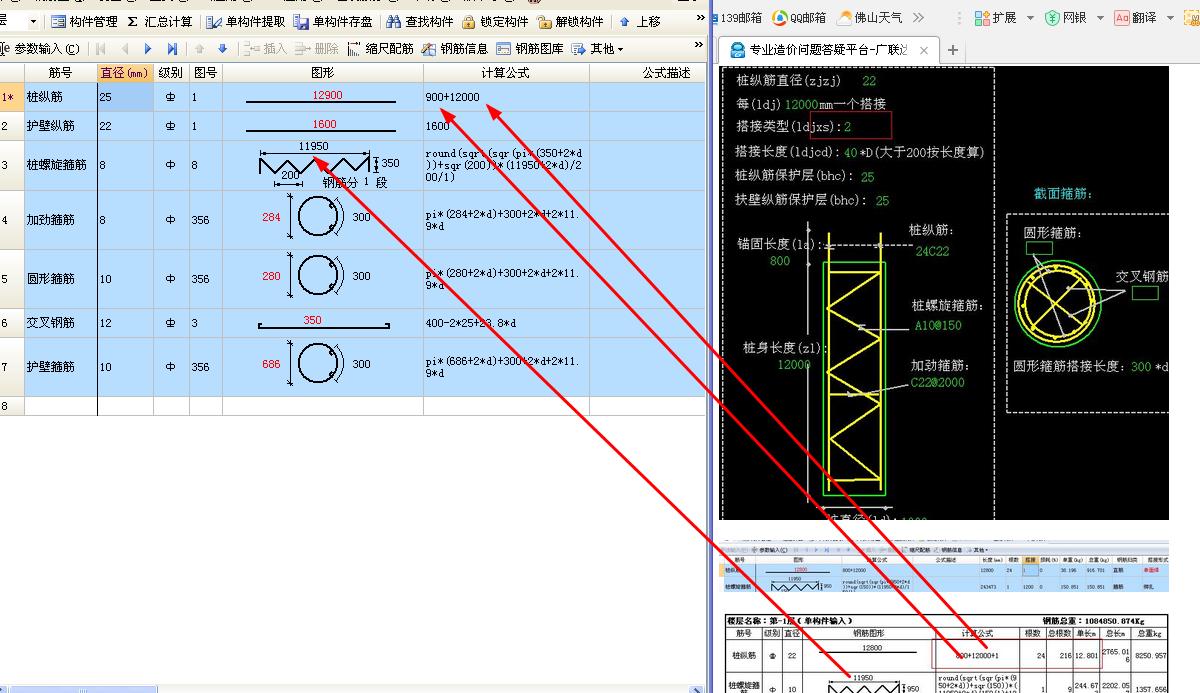Click 级别 column header
Screen dimensions: 1200x693
pos(171,73)
